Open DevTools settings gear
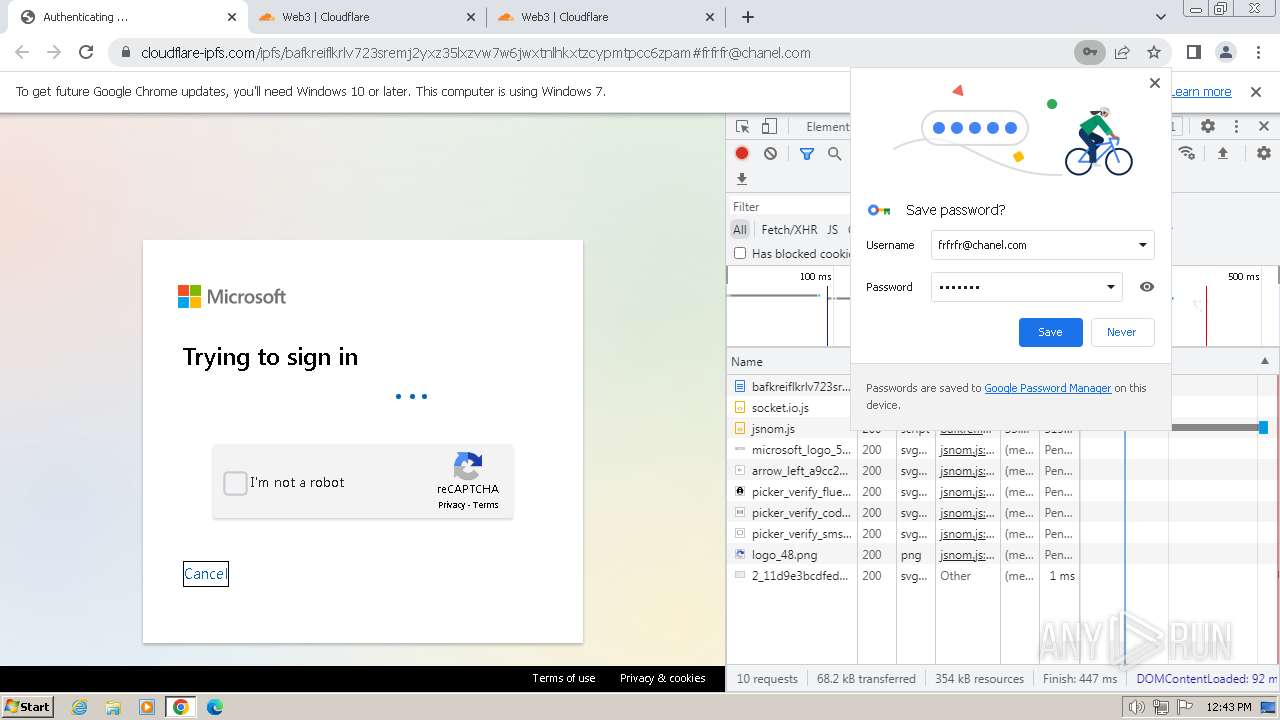The height and width of the screenshot is (720, 1280). coord(1208,127)
